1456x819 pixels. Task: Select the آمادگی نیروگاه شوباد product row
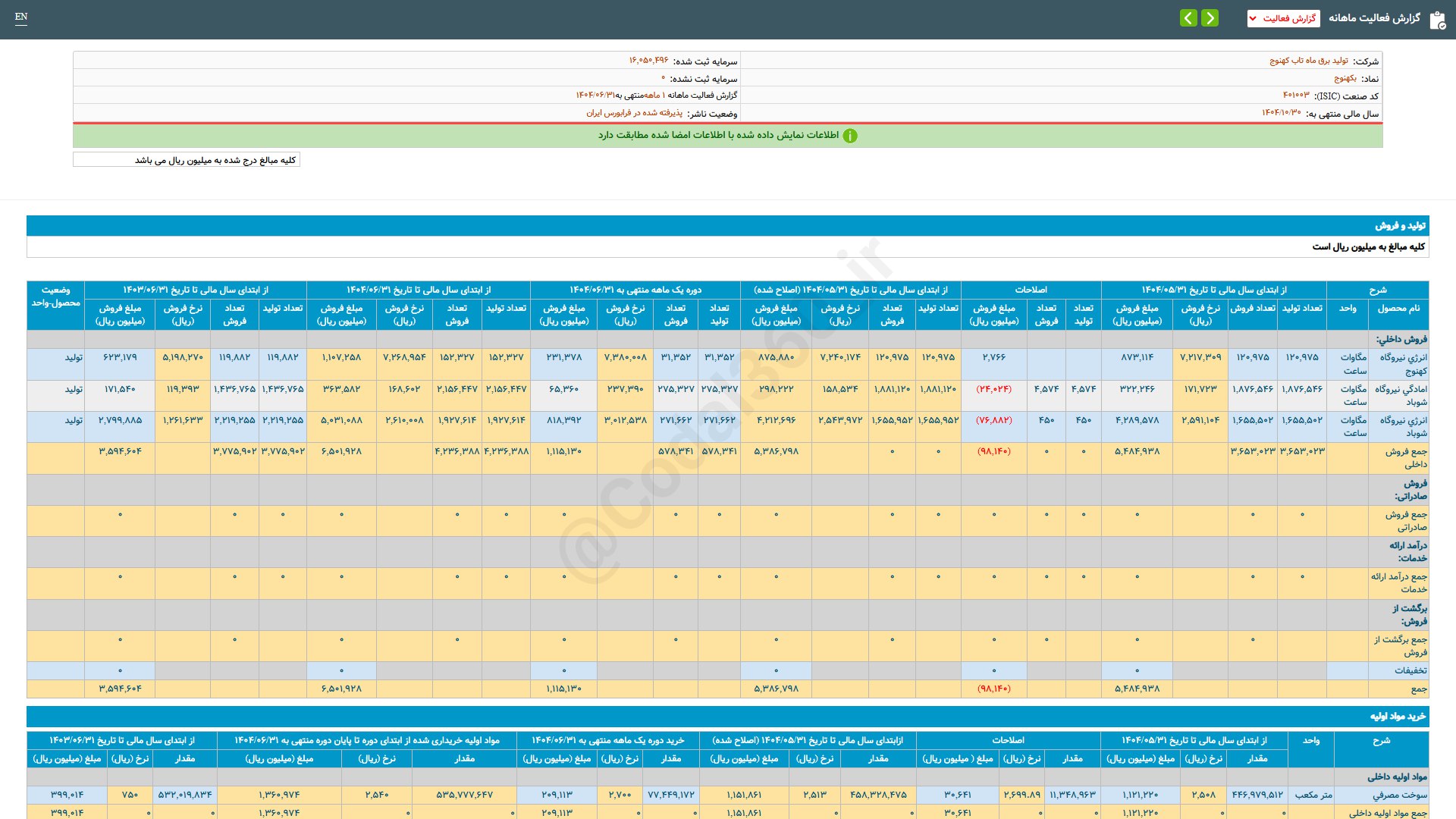(1401, 395)
